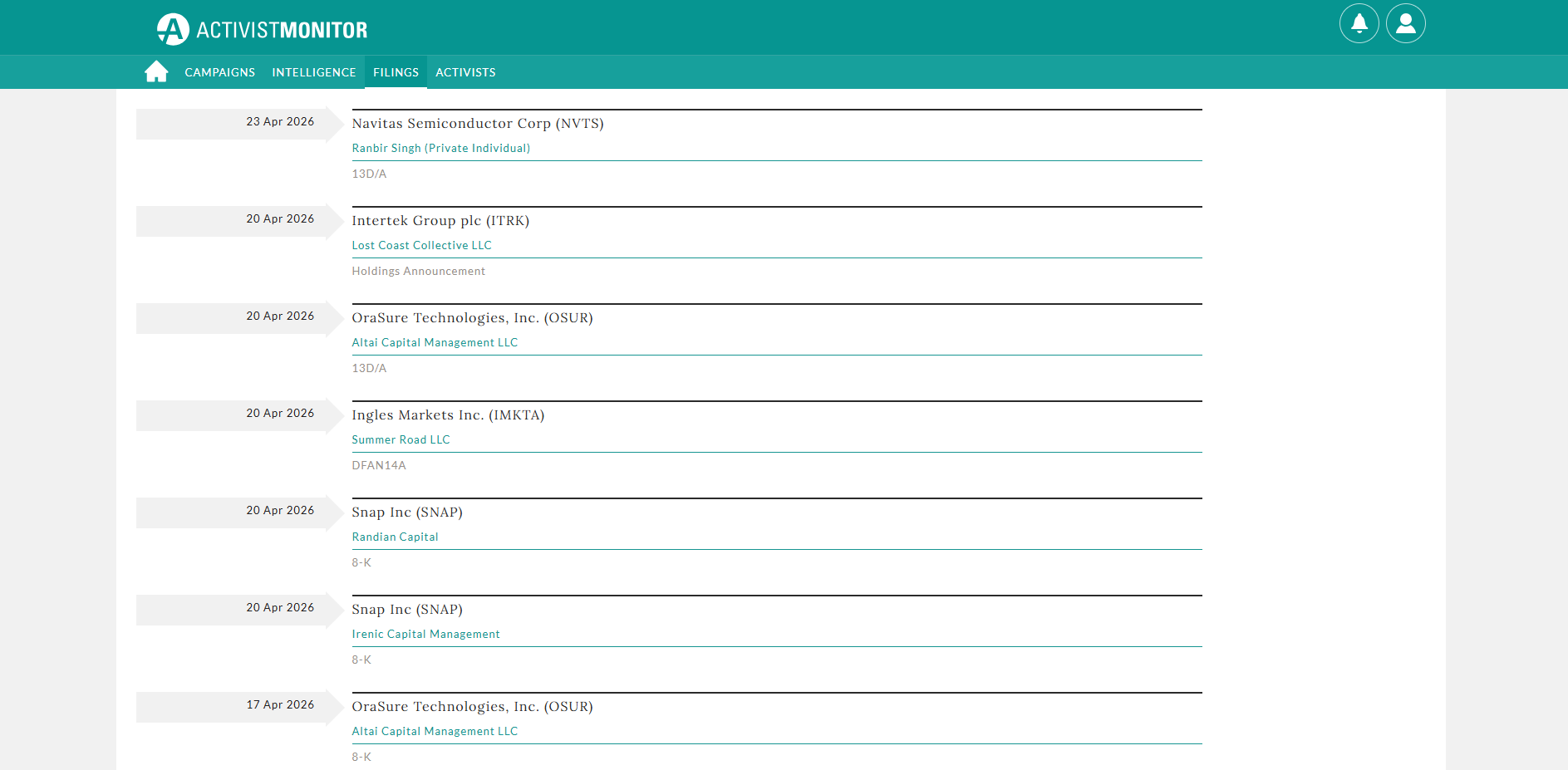Open the DFAN14A filing type label
This screenshot has width=1568, height=770.
379,465
